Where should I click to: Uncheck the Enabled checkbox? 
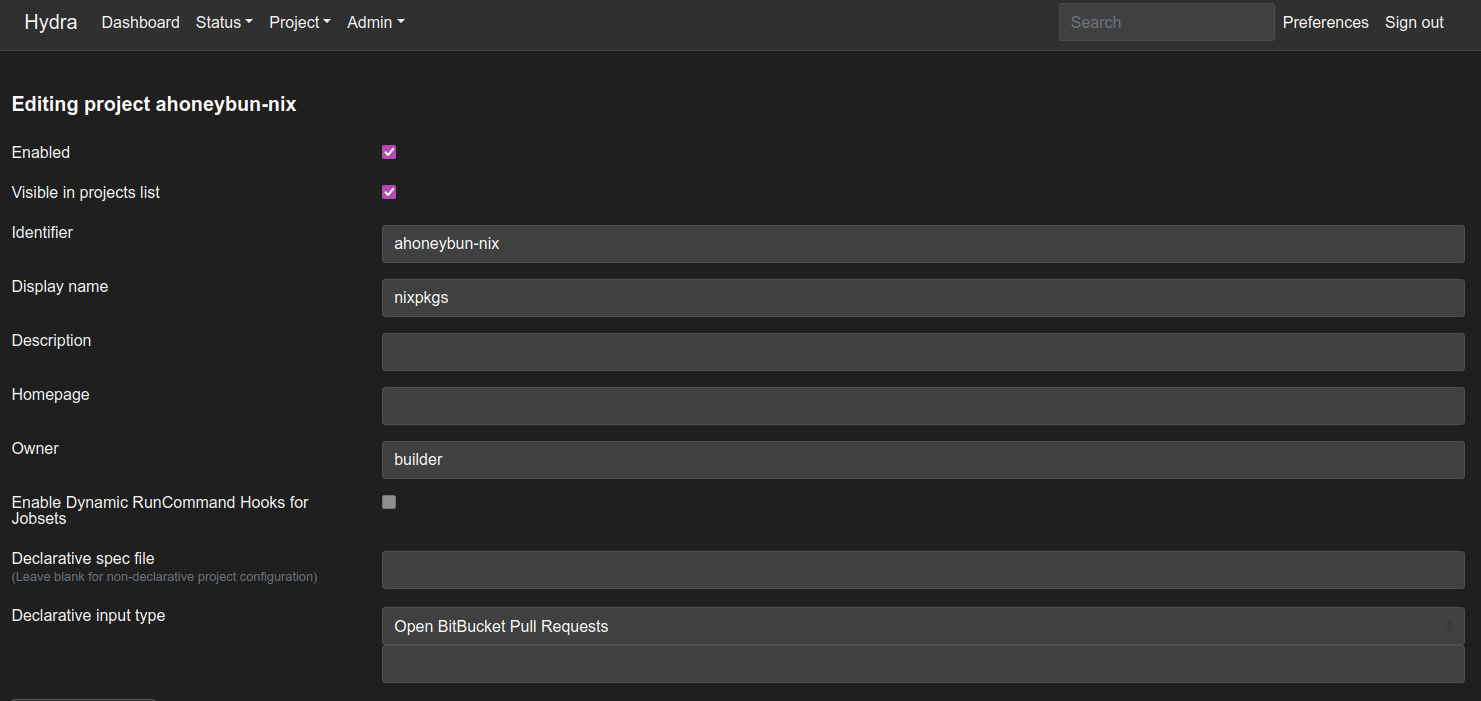click(389, 152)
